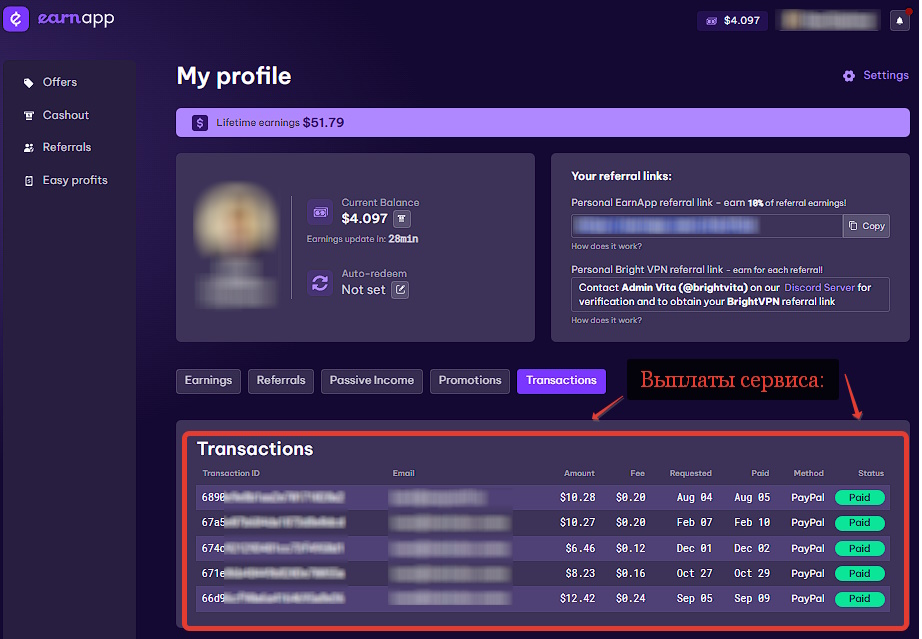Click the Status column header
Image resolution: width=922 pixels, height=639 pixels.
click(871, 473)
